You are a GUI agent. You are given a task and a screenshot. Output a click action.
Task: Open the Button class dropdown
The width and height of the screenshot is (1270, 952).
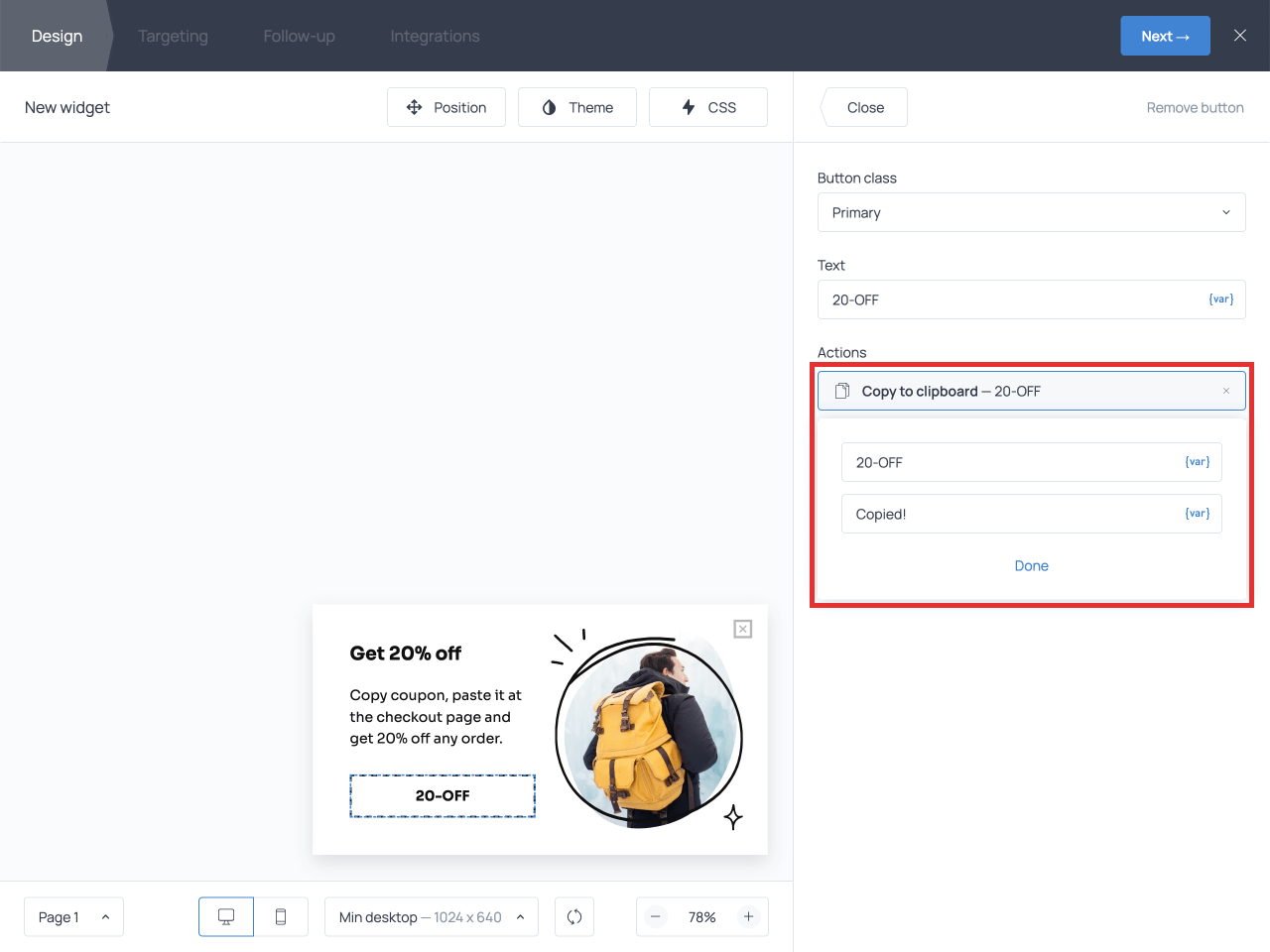pos(1031,212)
